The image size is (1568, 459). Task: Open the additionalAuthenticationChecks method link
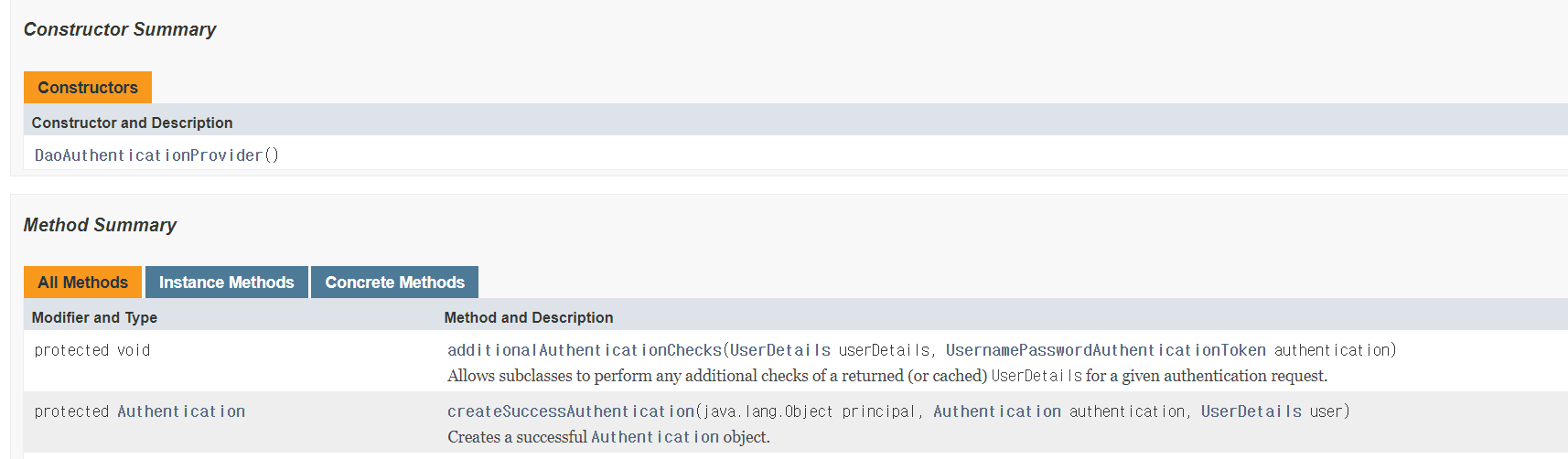[x=585, y=350]
